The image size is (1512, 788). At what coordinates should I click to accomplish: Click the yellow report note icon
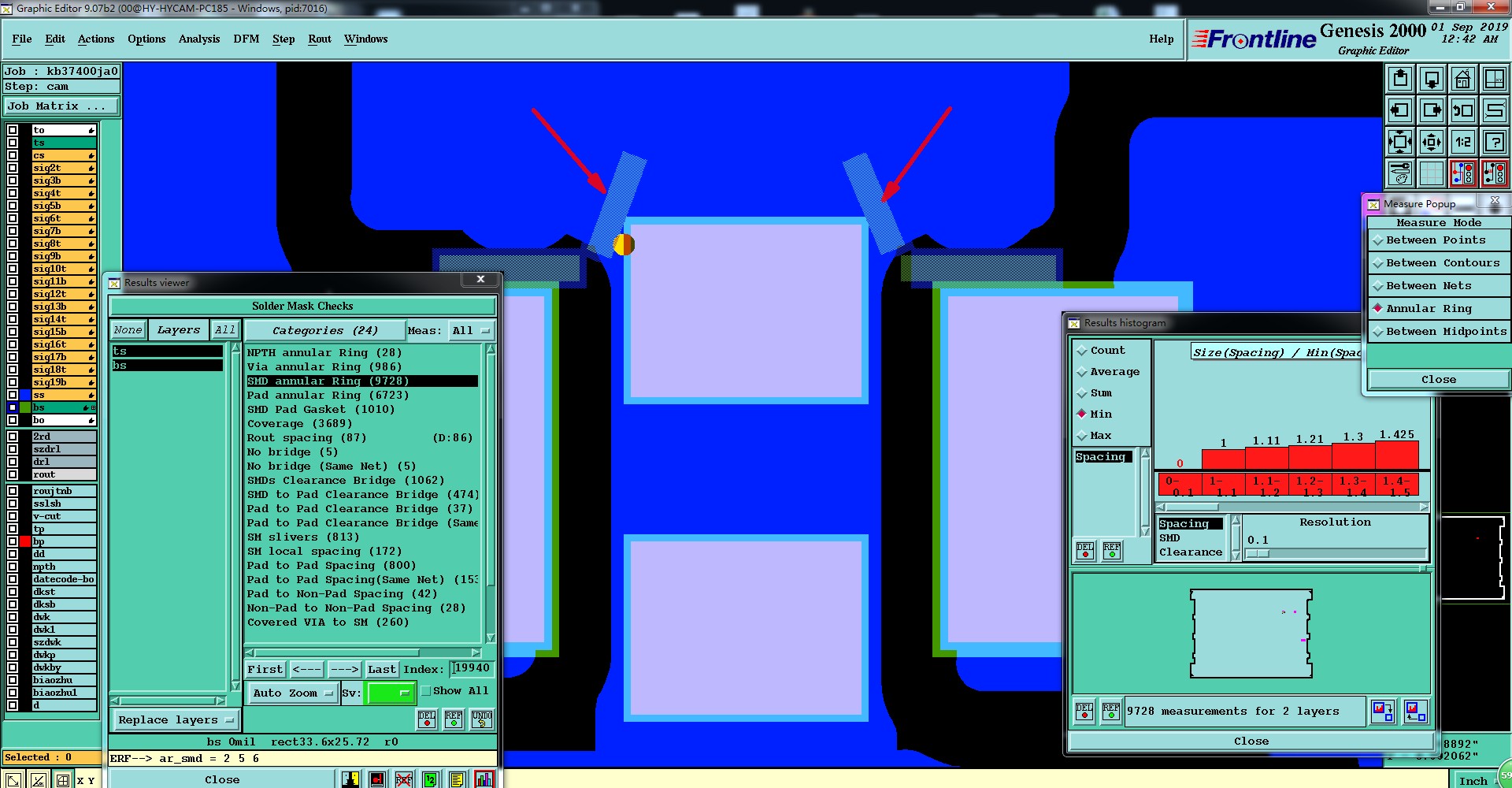457,779
